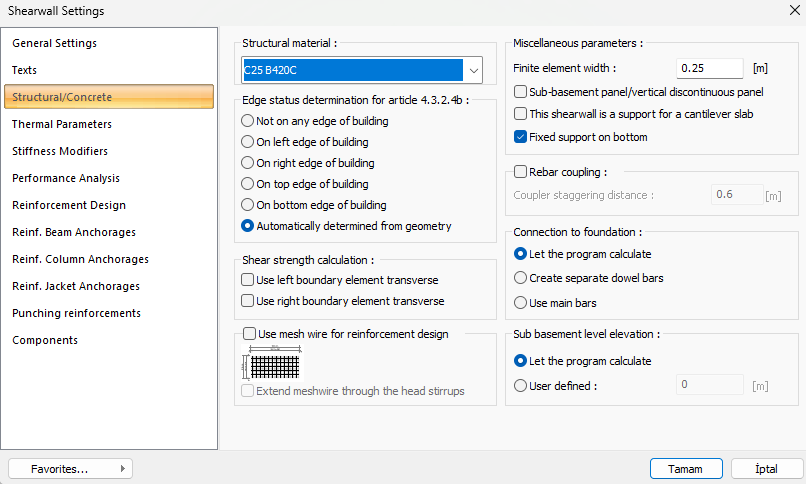Screen dimensions: 806x484
Task: Select Use main bars for foundation
Action: [520, 302]
